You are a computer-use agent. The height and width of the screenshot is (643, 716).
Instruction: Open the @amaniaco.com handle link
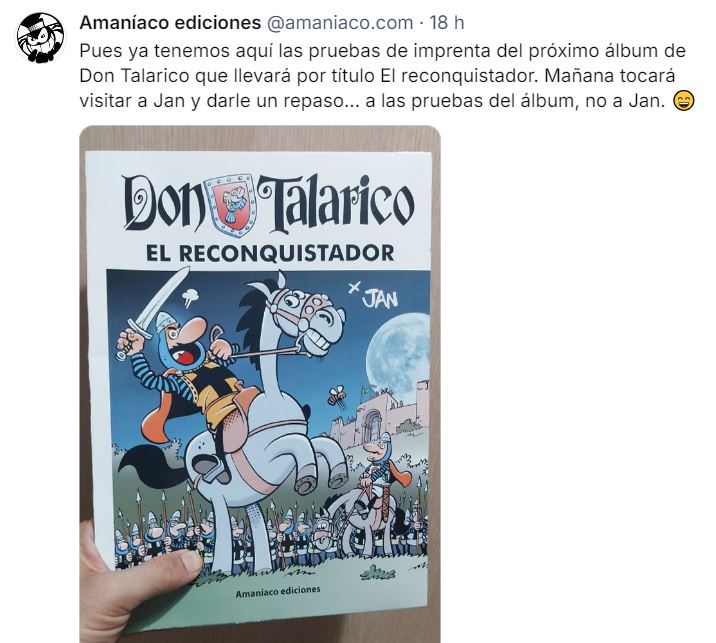pos(339,22)
